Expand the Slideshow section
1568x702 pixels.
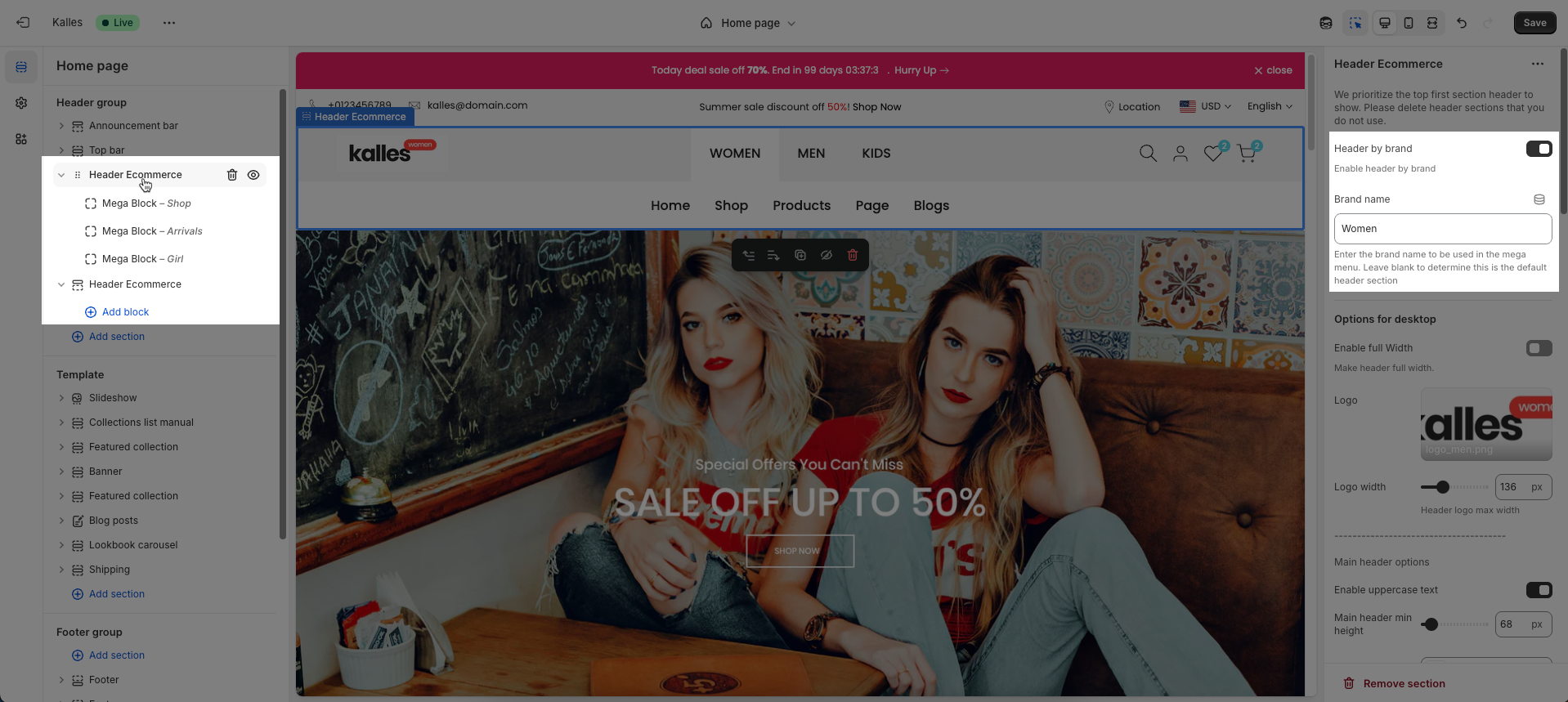pos(61,398)
